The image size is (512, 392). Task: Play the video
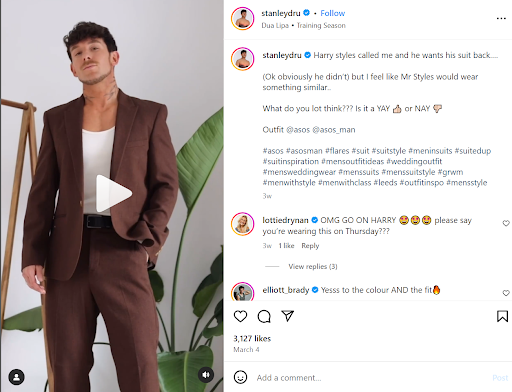click(114, 194)
